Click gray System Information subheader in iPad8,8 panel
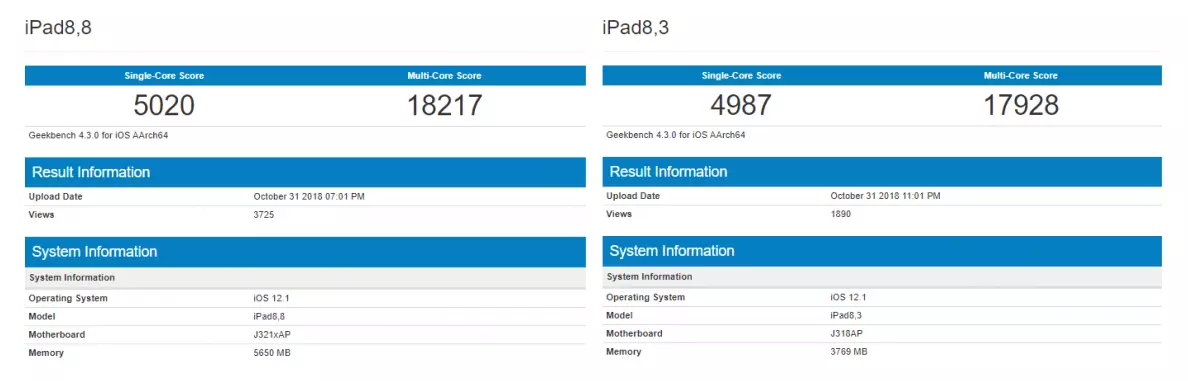Viewport: 1188px width, 381px height. click(305, 278)
